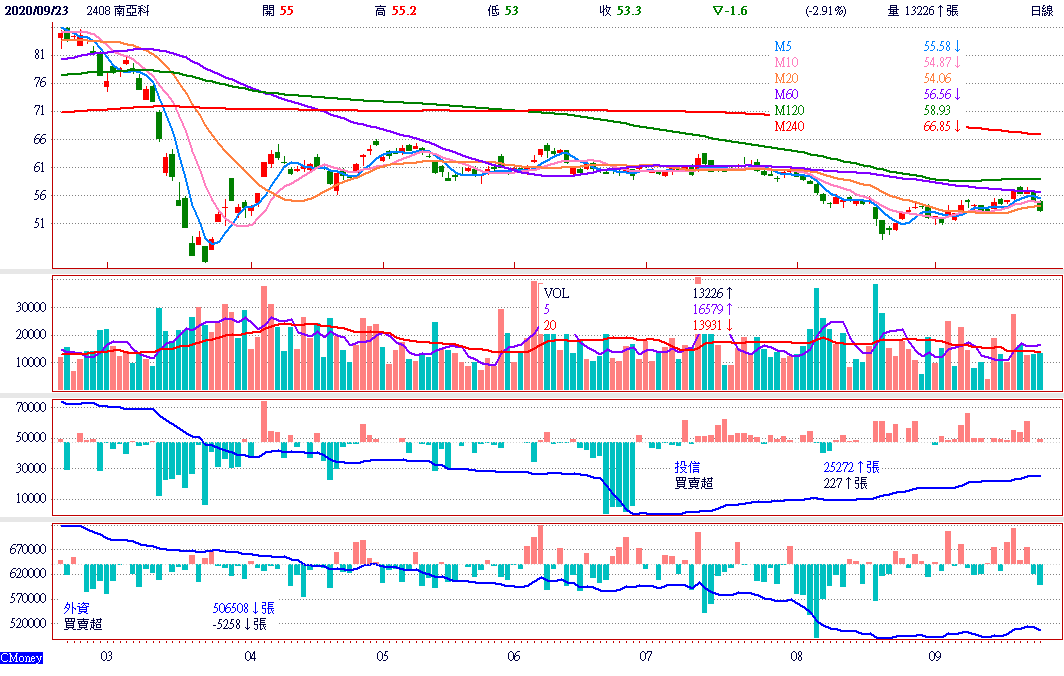The image size is (1064, 676).
Task: Click the date 2020/09/23 in header
Action: pos(35,10)
